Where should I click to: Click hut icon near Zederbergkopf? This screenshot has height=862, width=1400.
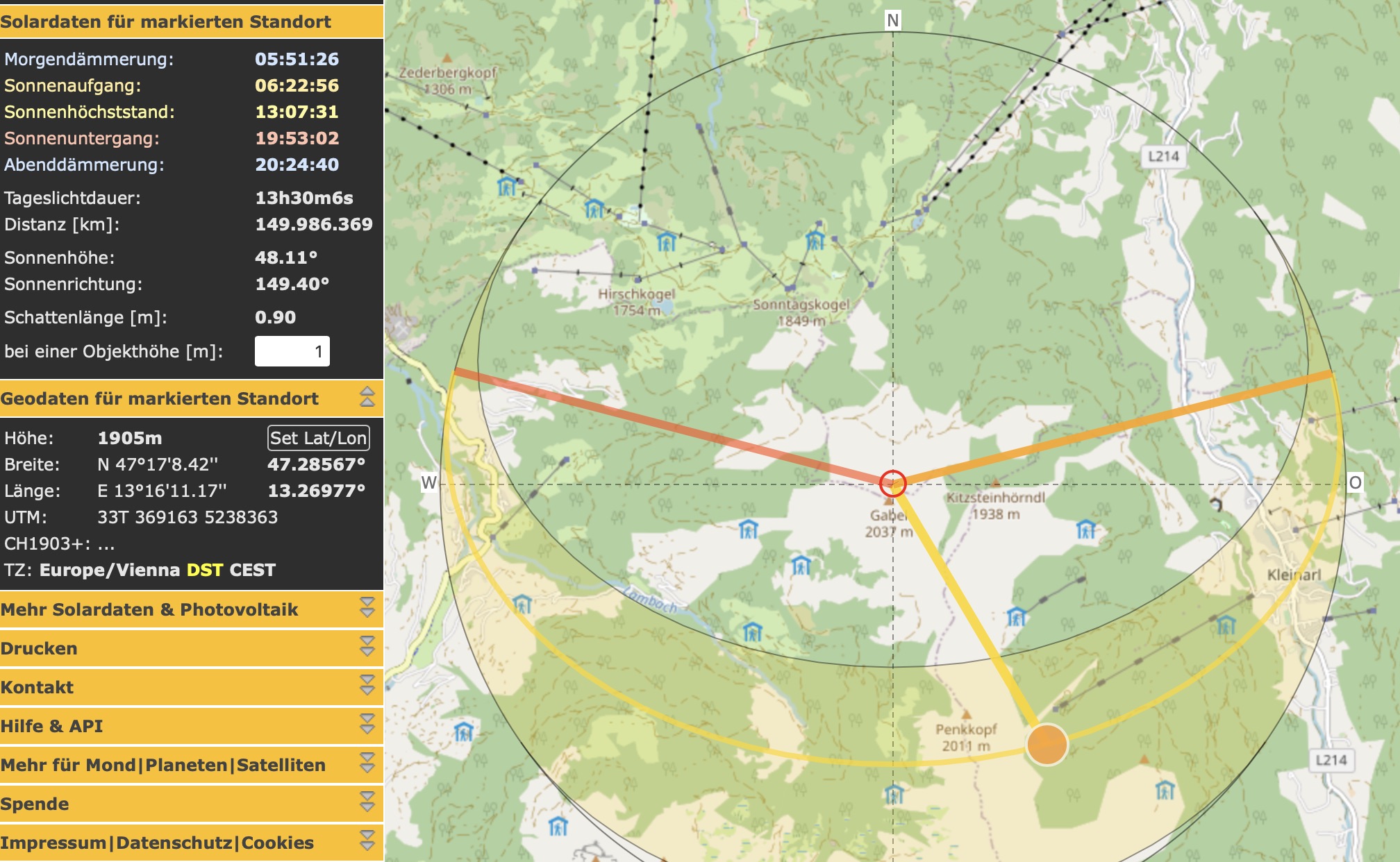pos(508,185)
